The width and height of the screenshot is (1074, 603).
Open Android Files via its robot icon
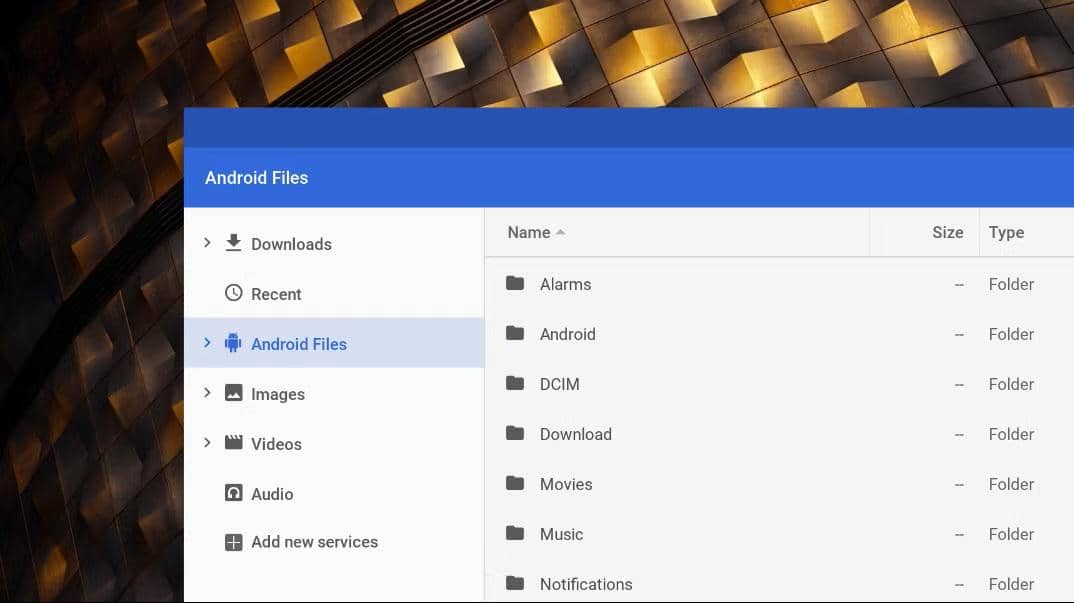[x=232, y=343]
